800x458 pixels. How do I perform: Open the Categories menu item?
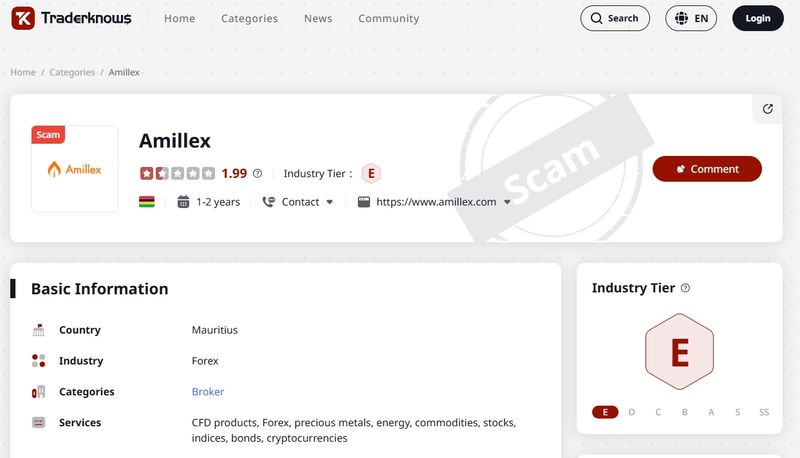point(249,18)
